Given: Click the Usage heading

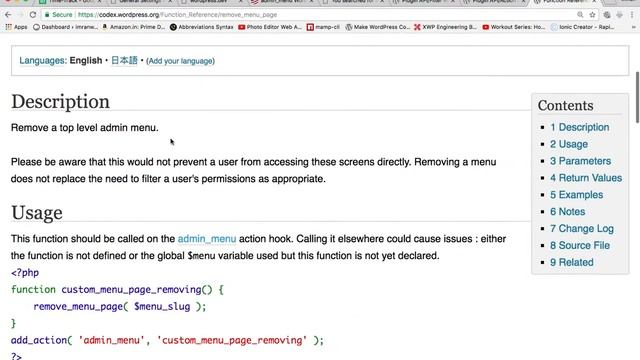Looking at the screenshot, I should tap(37, 213).
